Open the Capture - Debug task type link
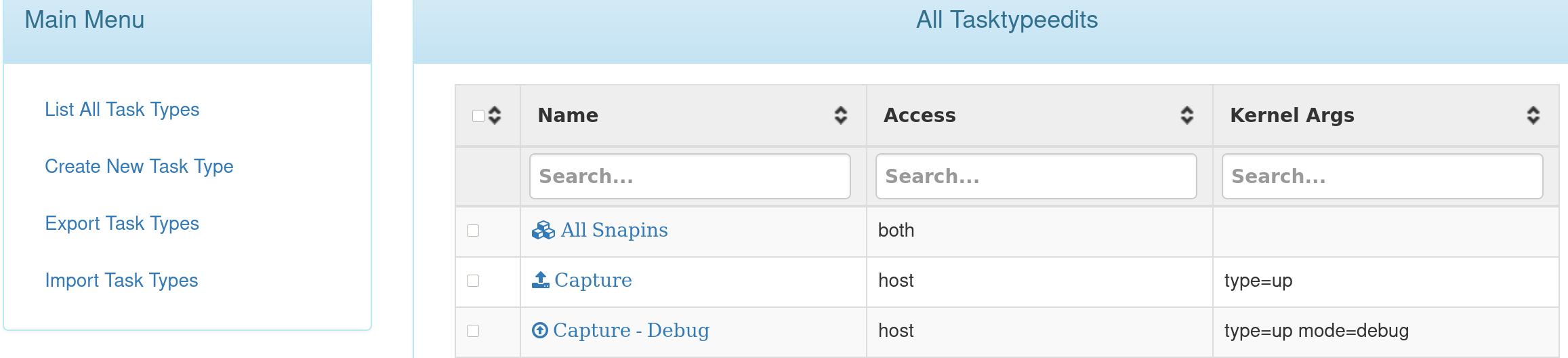Viewport: 1568px width, 358px height. (x=631, y=330)
